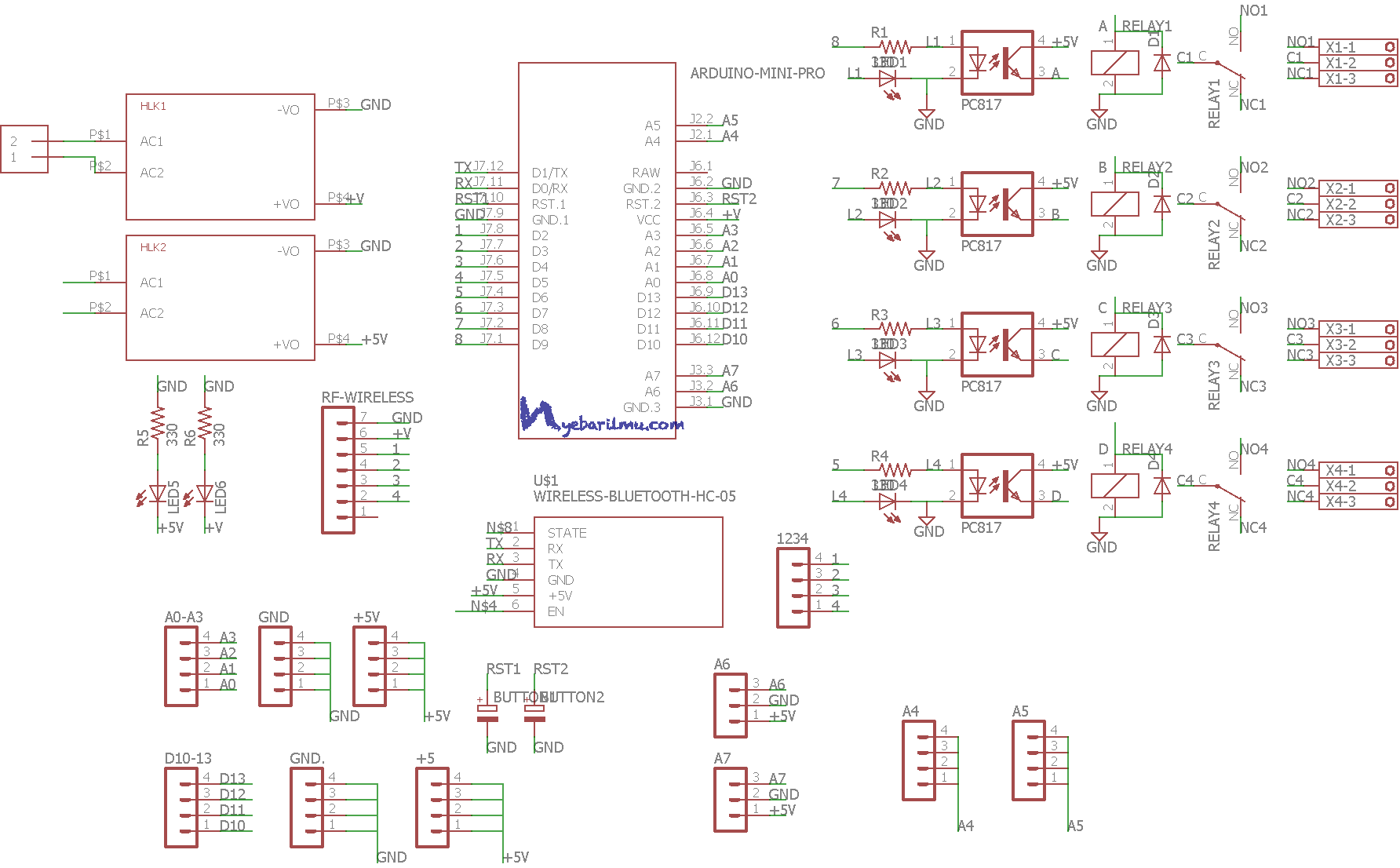Image resolution: width=1400 pixels, height=868 pixels.
Task: Select the A7 three-pin header symbol
Action: 731,800
